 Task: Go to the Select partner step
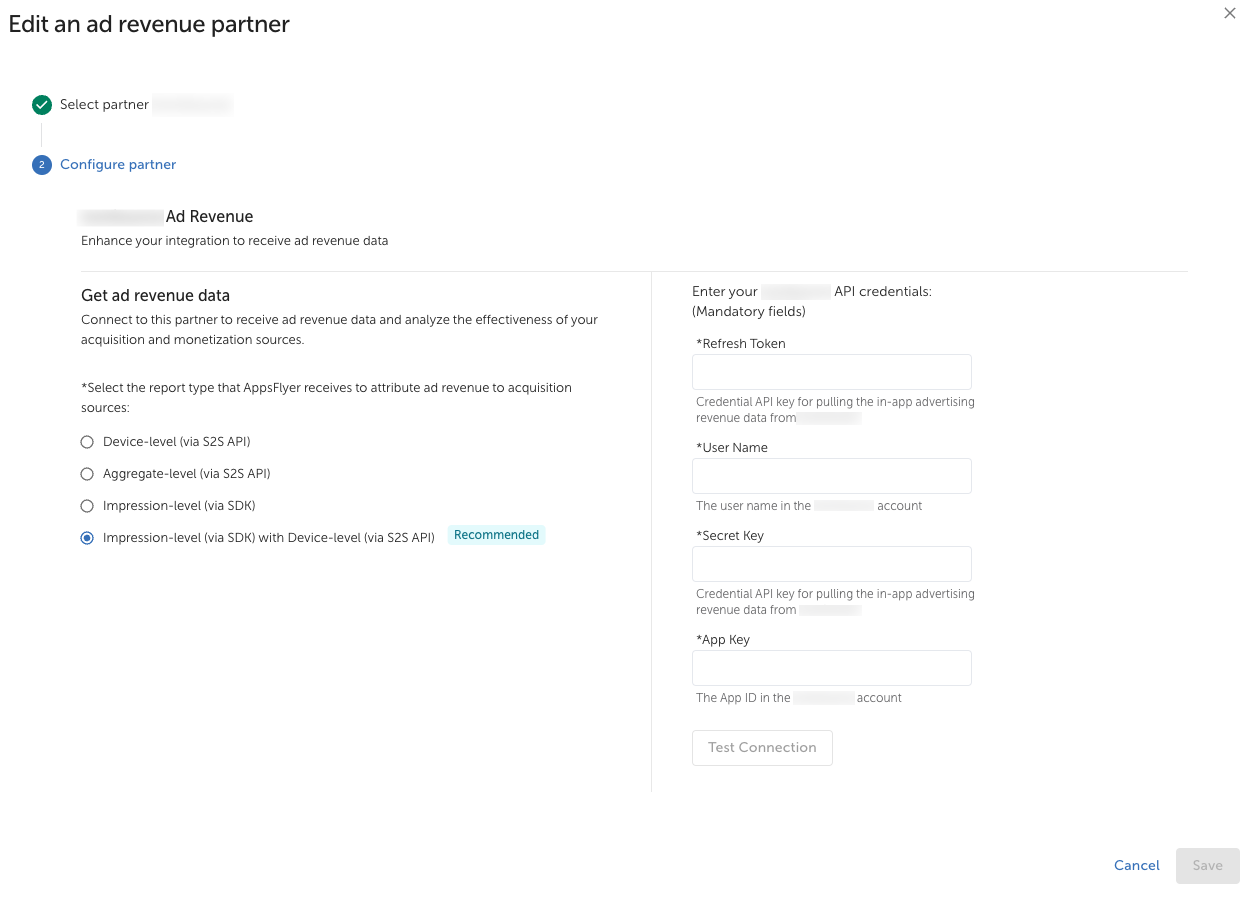tap(104, 105)
